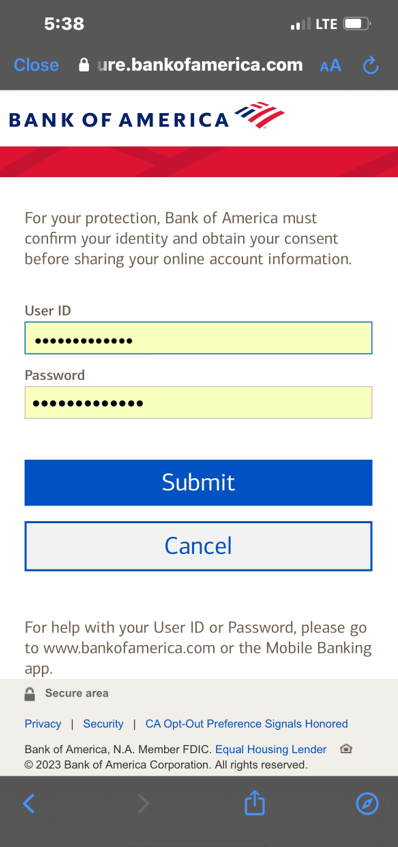Screen dimensions: 398x847
Task: Open the AA text size menu
Action: coord(330,66)
